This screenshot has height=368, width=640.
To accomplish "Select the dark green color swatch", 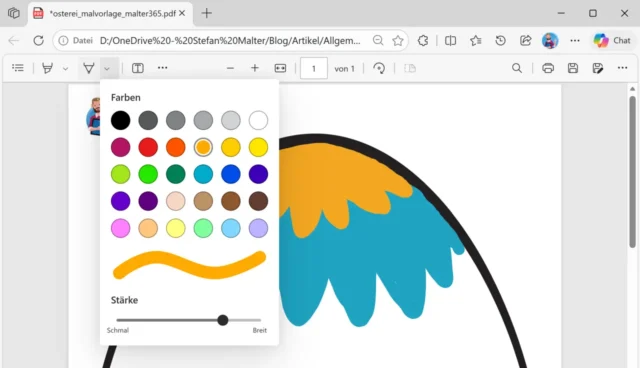I will (x=176, y=174).
